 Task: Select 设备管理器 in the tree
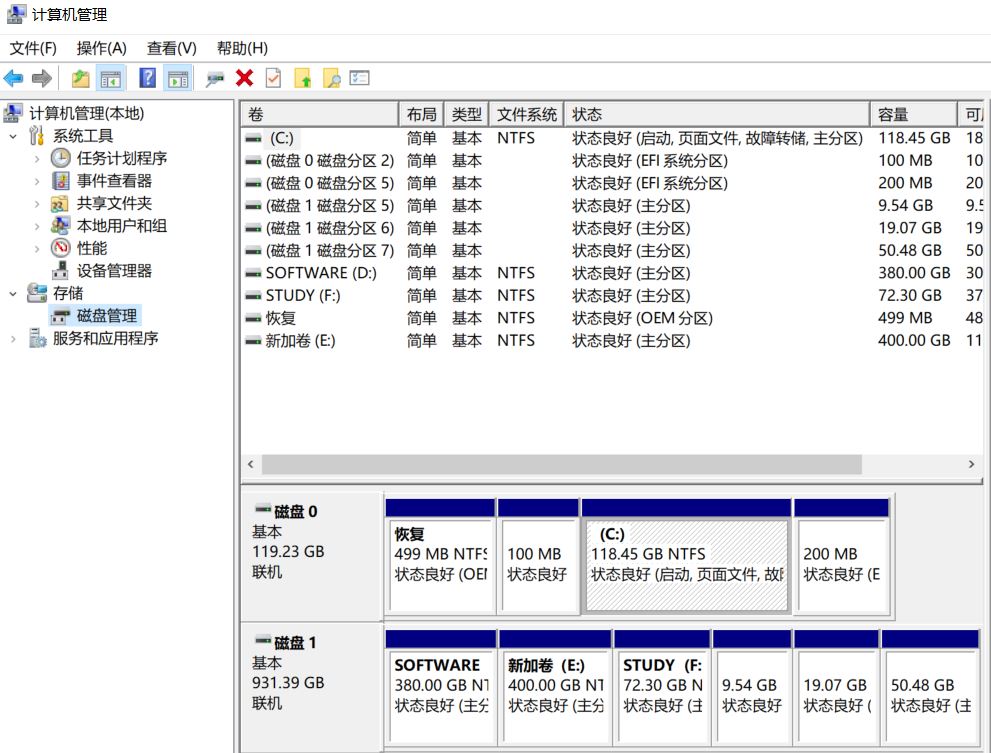tap(114, 271)
